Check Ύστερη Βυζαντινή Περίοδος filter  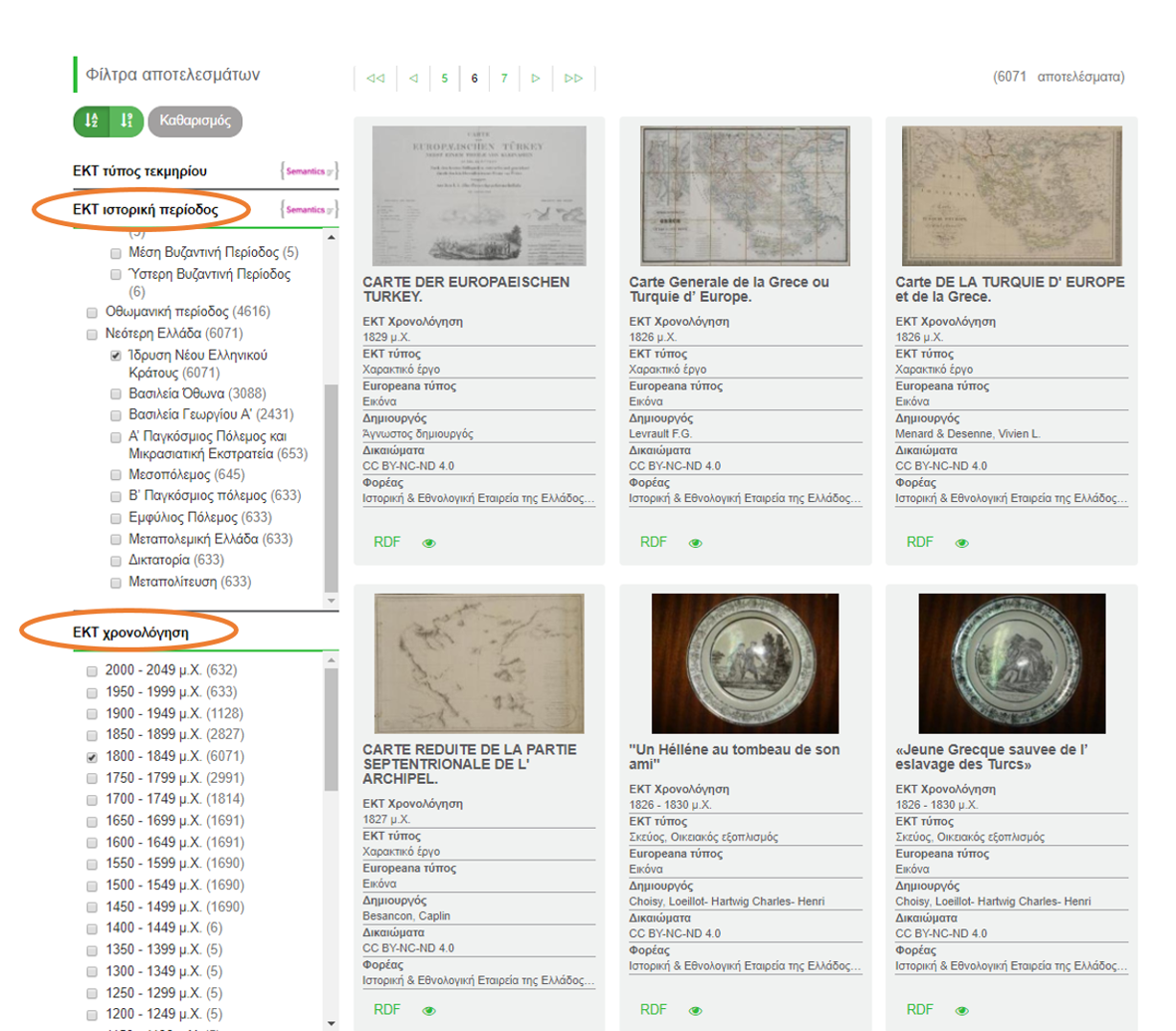(116, 274)
